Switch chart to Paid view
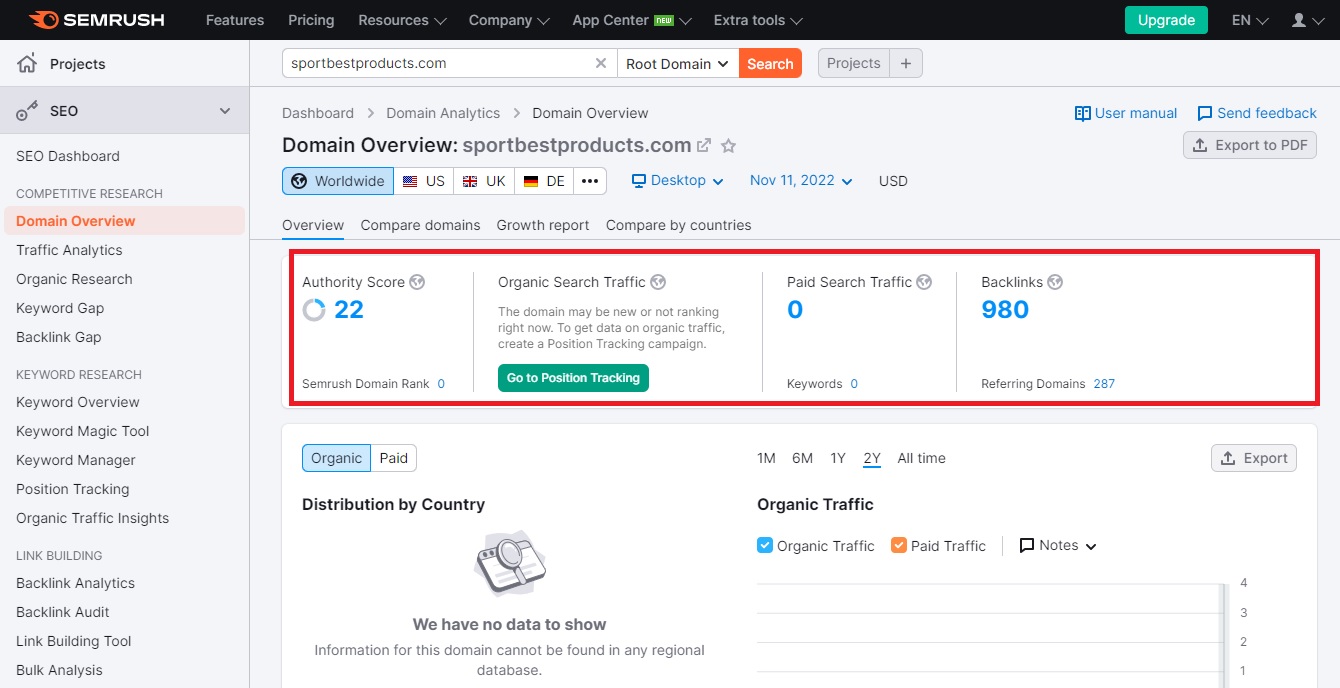The image size is (1340, 688). click(x=394, y=458)
